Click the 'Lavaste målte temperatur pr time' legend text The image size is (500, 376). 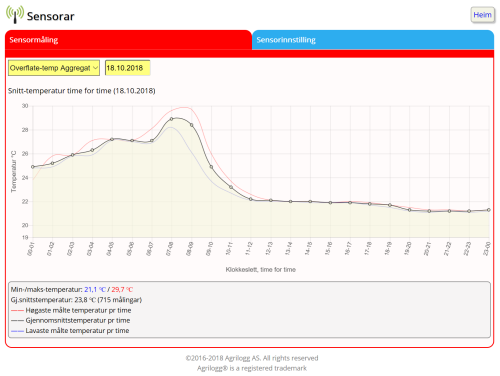(x=77, y=331)
